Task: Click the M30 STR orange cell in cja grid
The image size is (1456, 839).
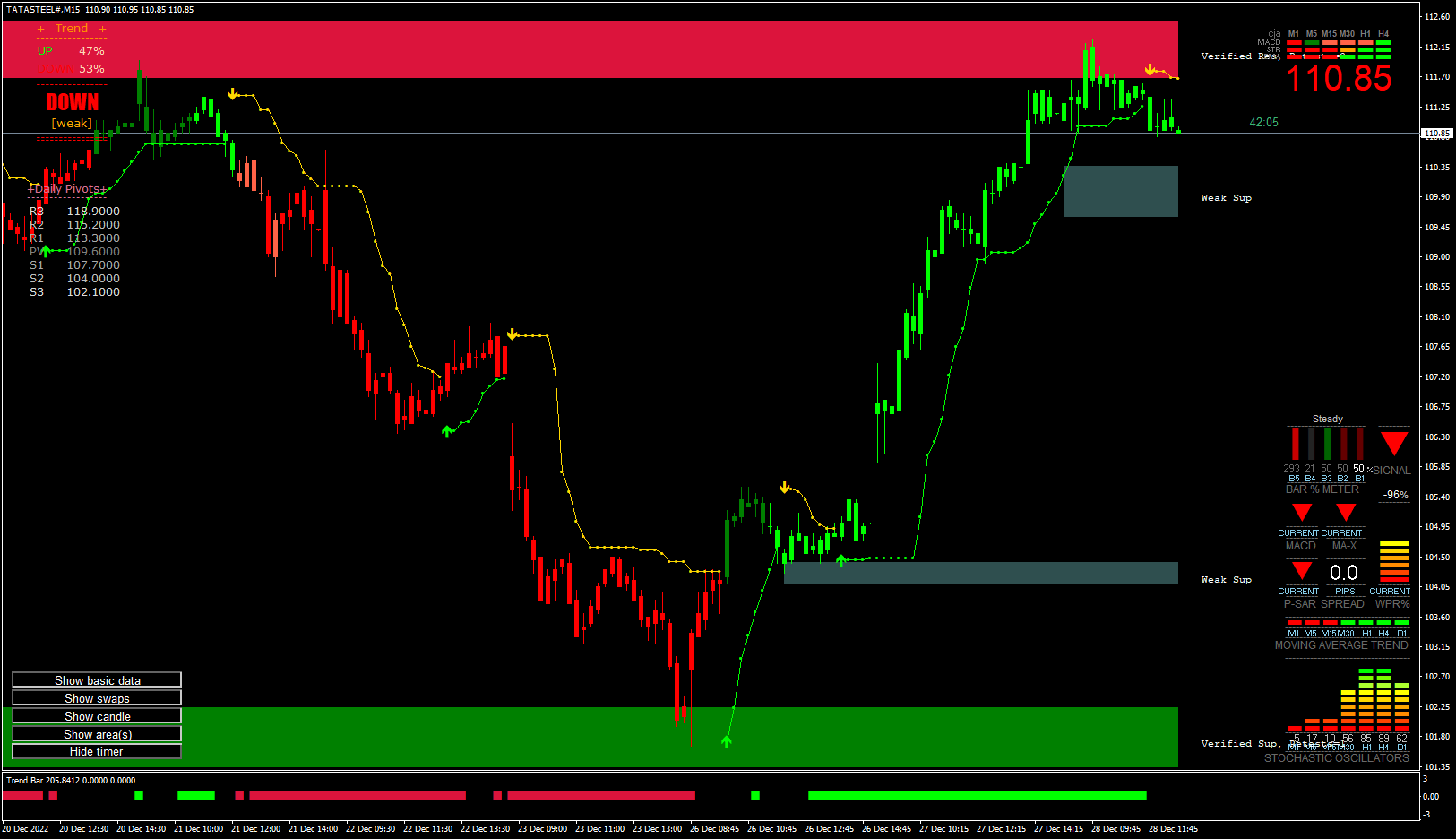Action: 1348,49
